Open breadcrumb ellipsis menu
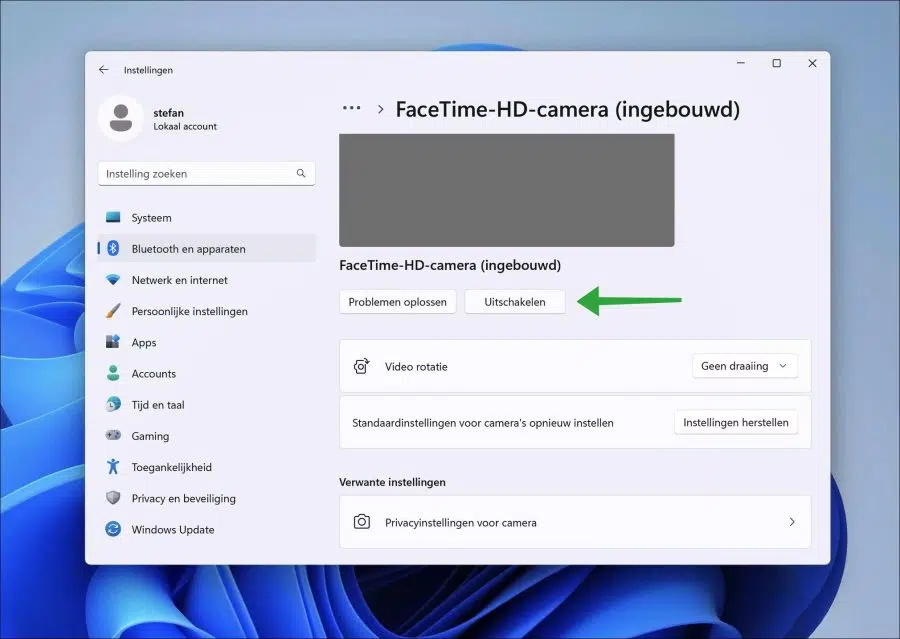Screen dimensions: 900x639 tap(351, 108)
